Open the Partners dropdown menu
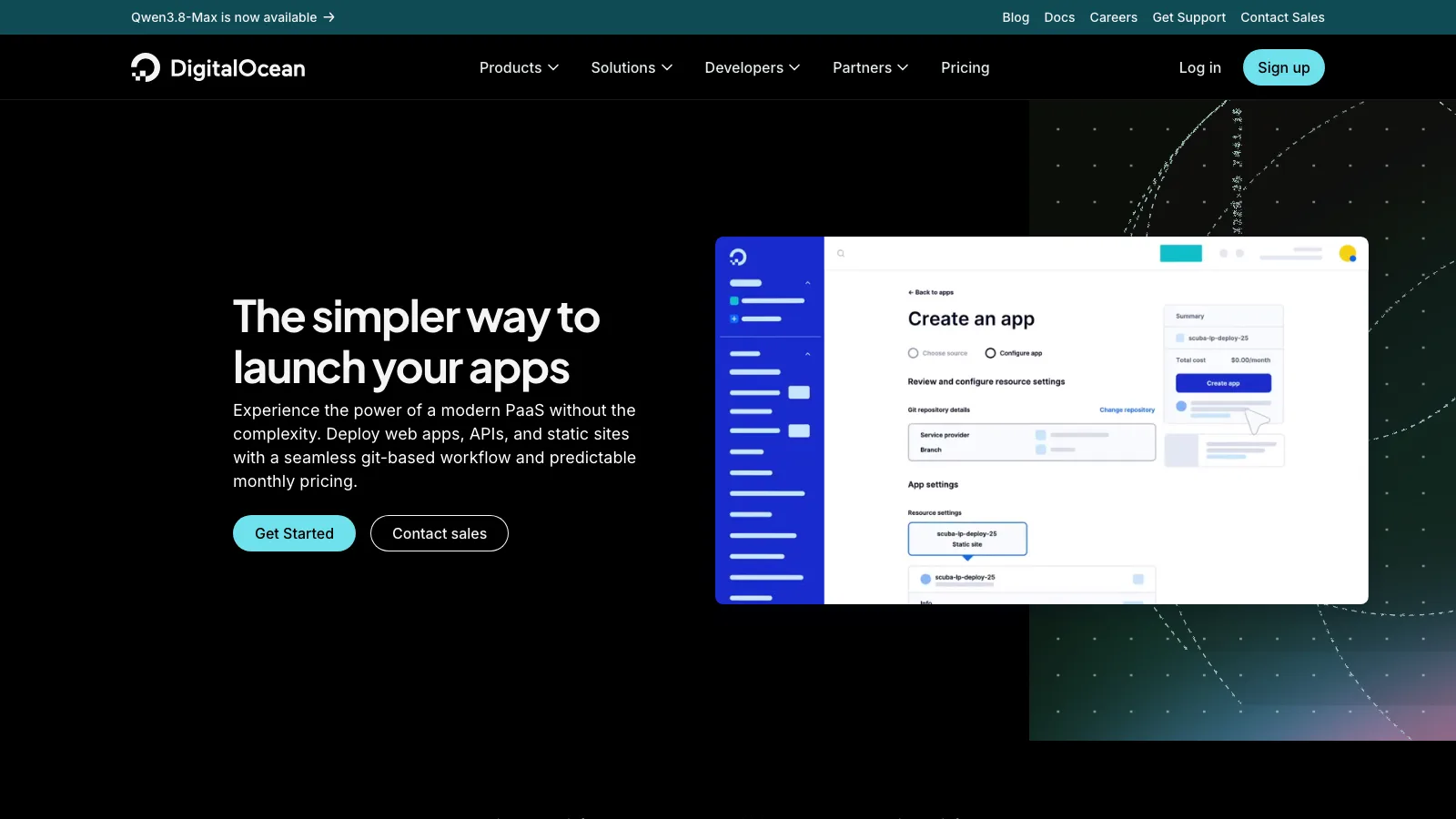The image size is (1456, 819). pyautogui.click(x=870, y=67)
